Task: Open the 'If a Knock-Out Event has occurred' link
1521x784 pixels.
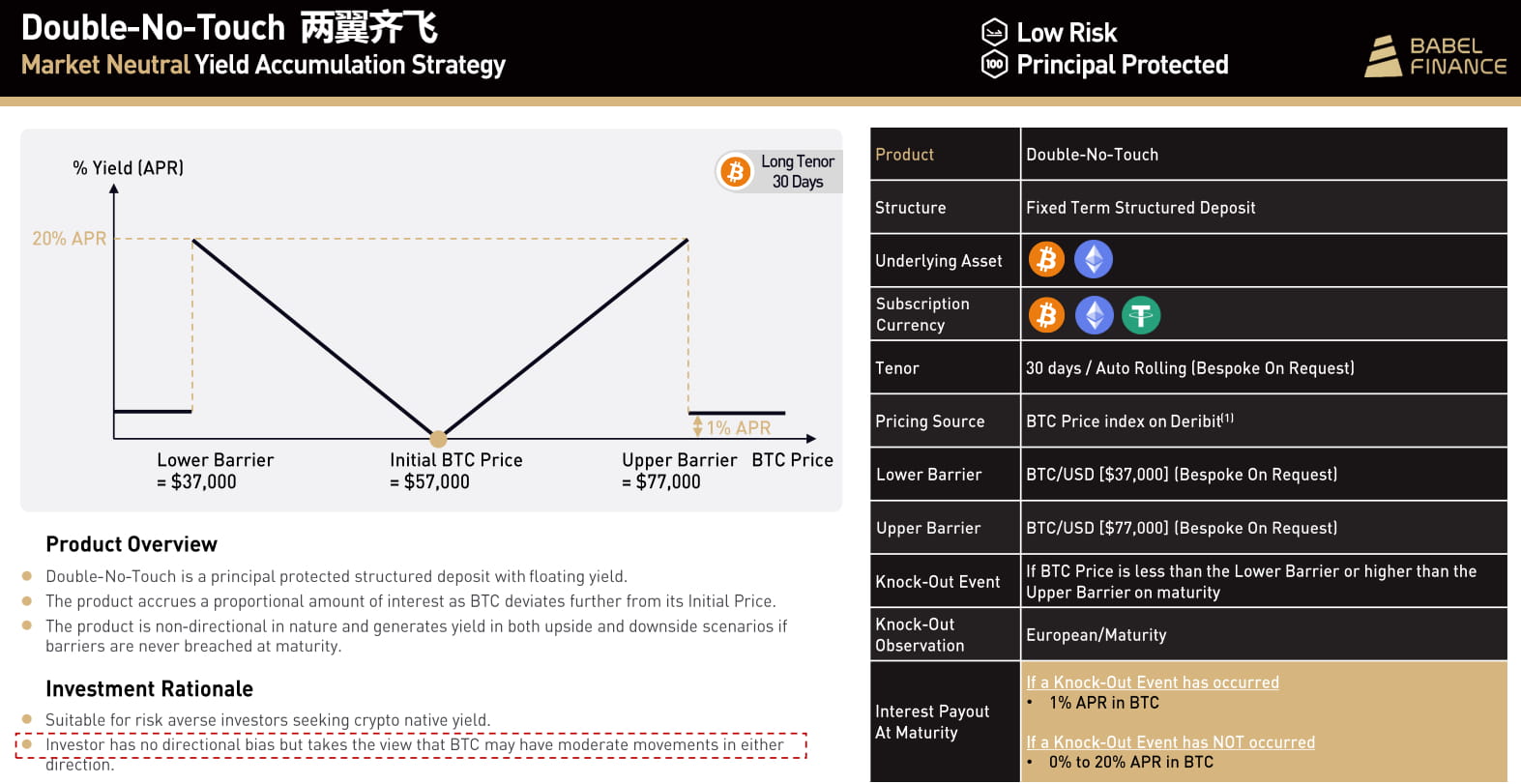Action: (x=1152, y=682)
